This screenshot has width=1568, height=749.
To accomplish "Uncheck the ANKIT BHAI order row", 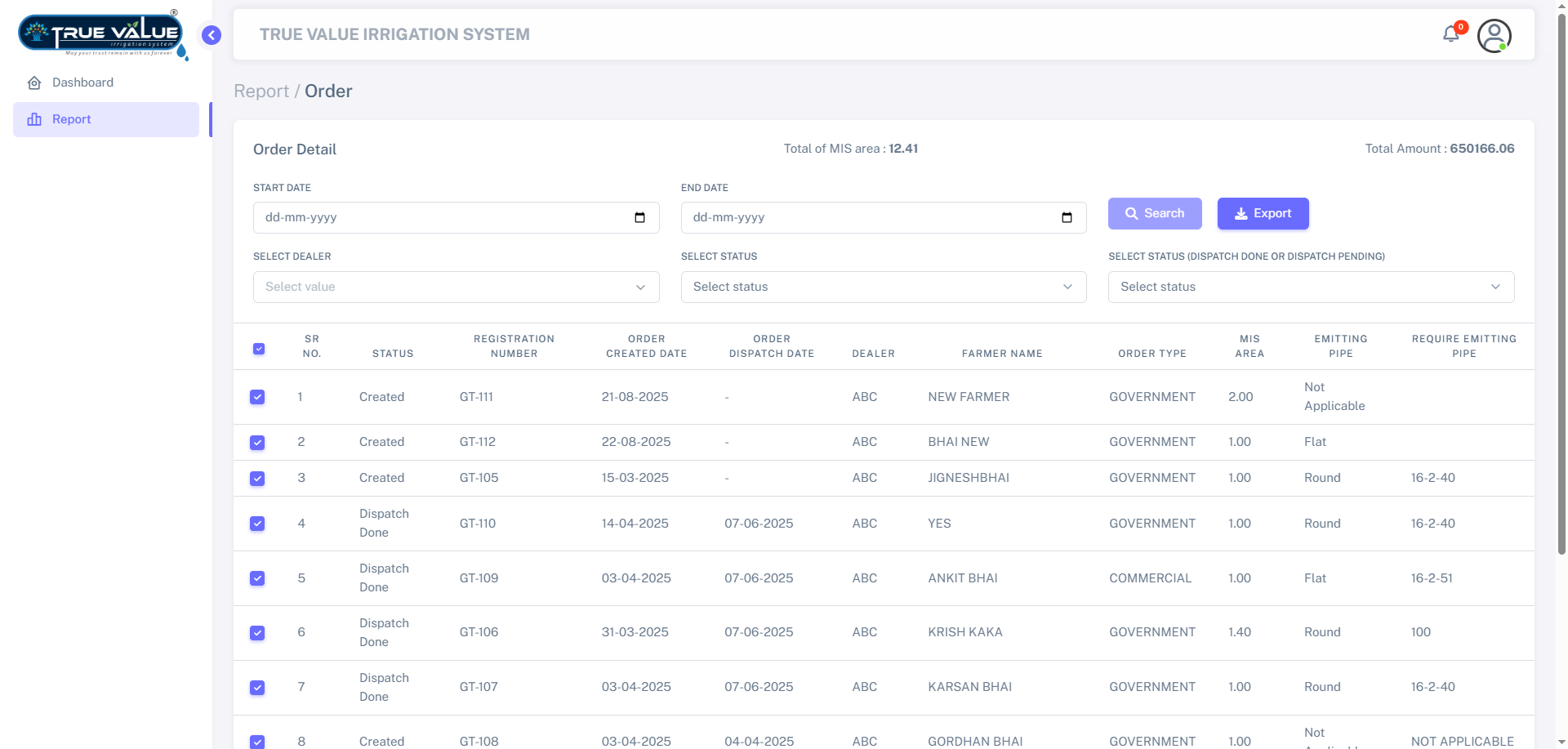I will tap(257, 578).
